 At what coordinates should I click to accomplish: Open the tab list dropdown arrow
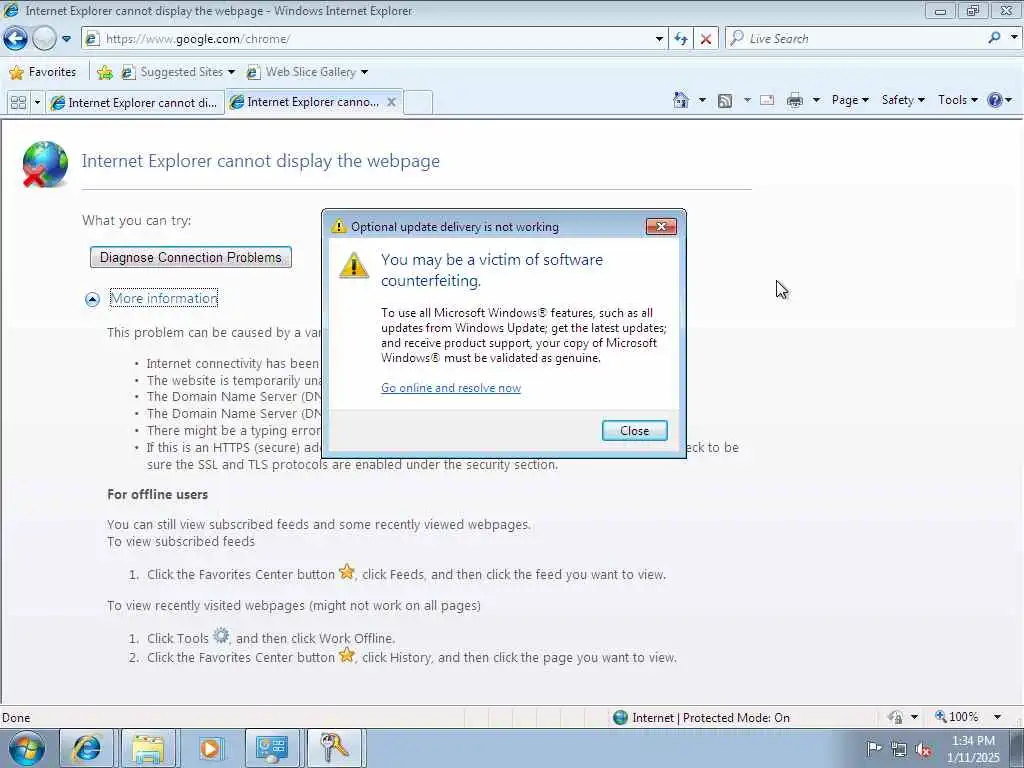[x=37, y=103]
